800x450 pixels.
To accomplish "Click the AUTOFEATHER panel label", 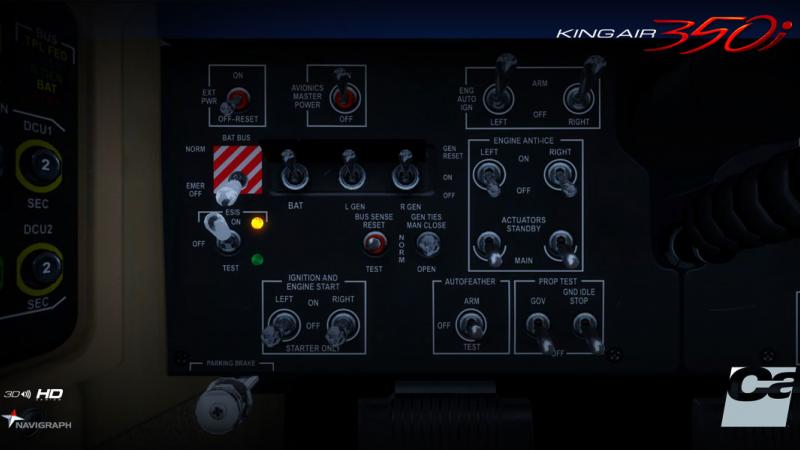I will click(x=470, y=281).
